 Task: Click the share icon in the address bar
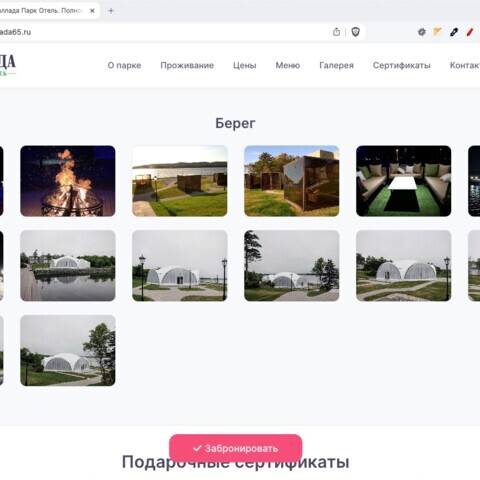click(336, 32)
